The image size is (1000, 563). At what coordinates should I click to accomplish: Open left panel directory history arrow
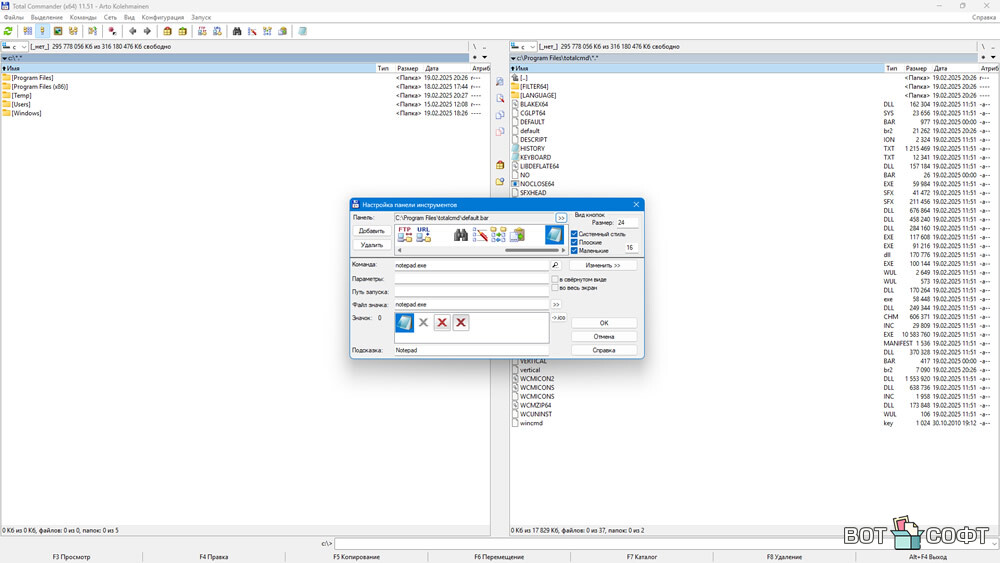point(485,57)
